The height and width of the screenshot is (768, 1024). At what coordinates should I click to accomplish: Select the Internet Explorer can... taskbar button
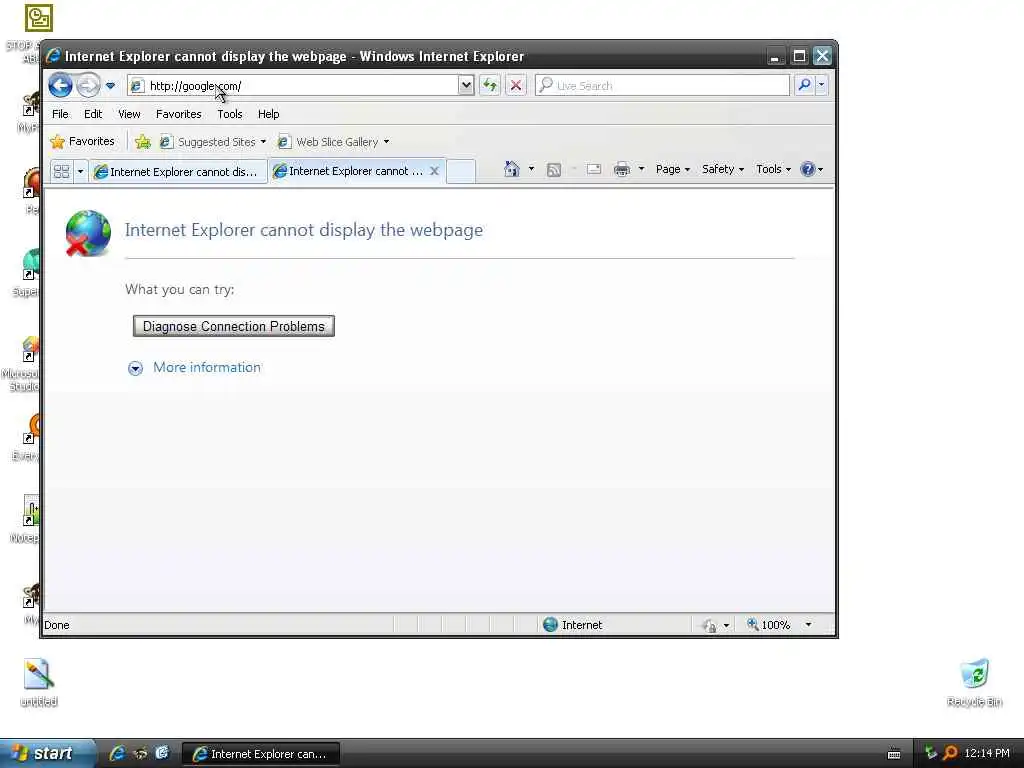coord(260,754)
